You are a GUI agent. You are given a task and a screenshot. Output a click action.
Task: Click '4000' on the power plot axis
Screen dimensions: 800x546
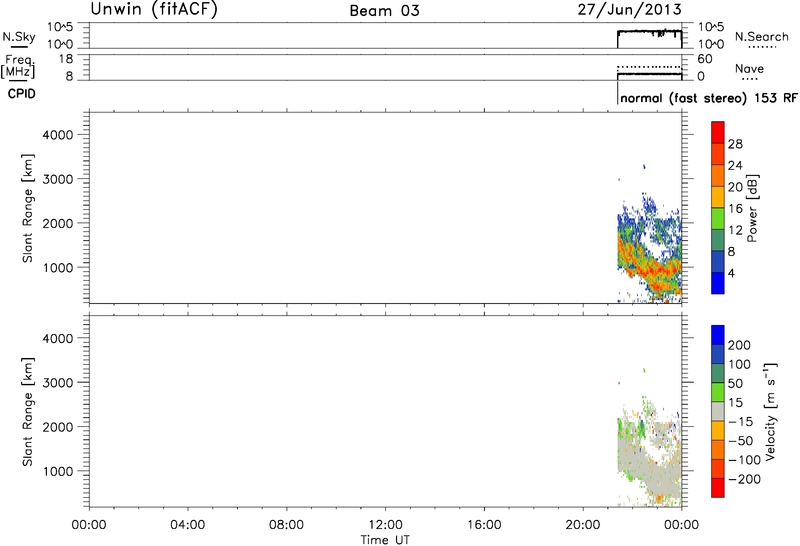(x=59, y=135)
